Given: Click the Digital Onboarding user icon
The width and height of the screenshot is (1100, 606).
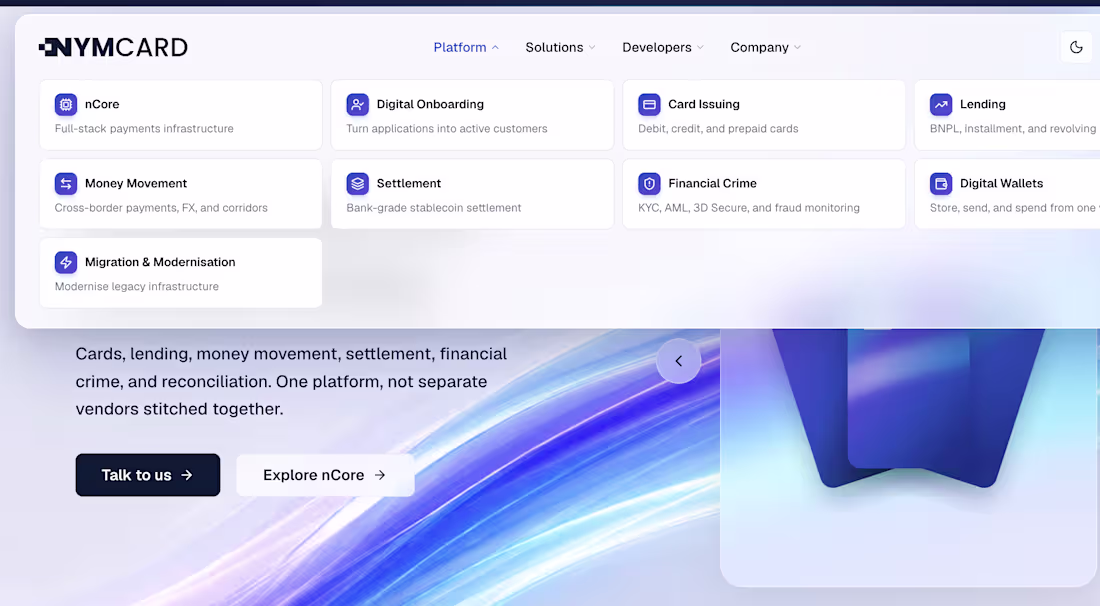Looking at the screenshot, I should click(x=358, y=105).
